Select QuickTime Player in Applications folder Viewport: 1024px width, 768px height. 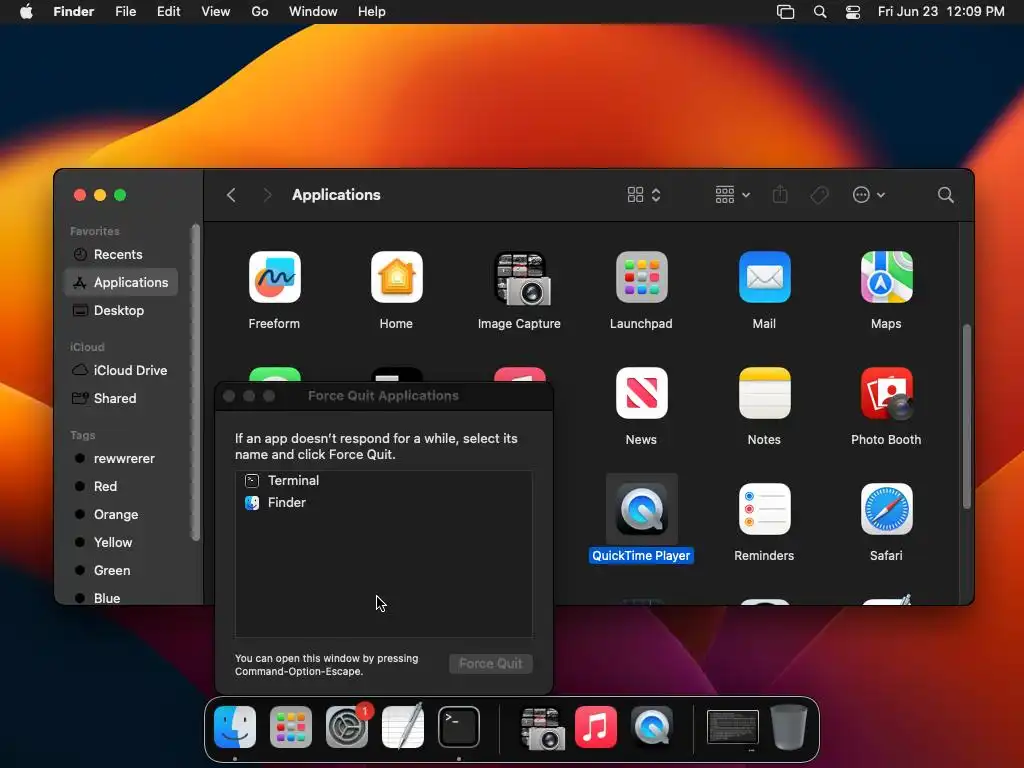pyautogui.click(x=641, y=509)
